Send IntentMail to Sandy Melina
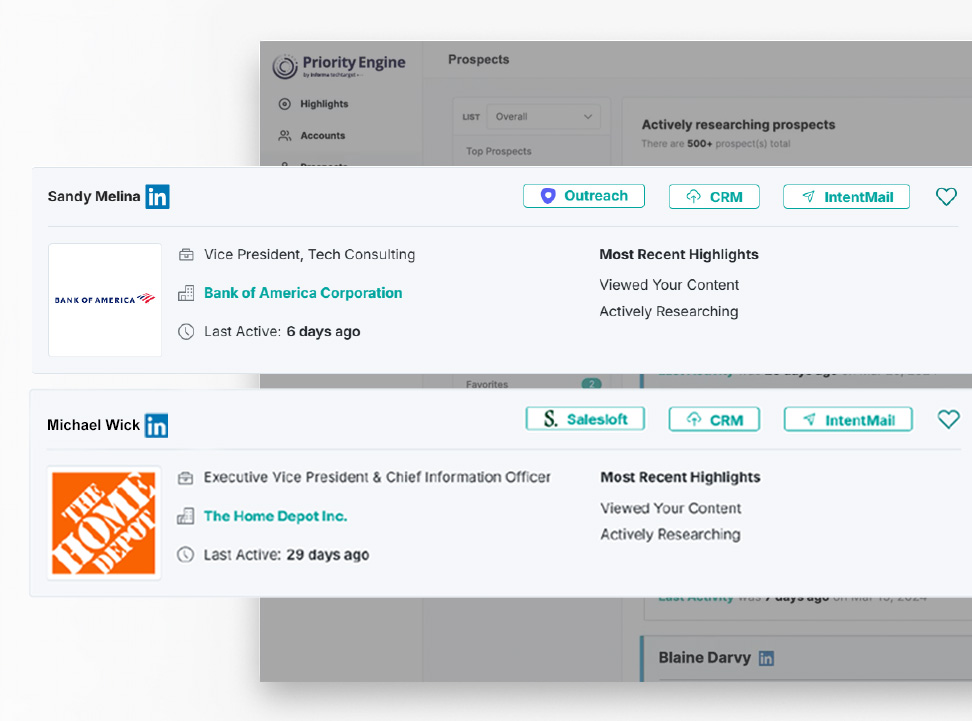This screenshot has width=972, height=721. (x=846, y=197)
